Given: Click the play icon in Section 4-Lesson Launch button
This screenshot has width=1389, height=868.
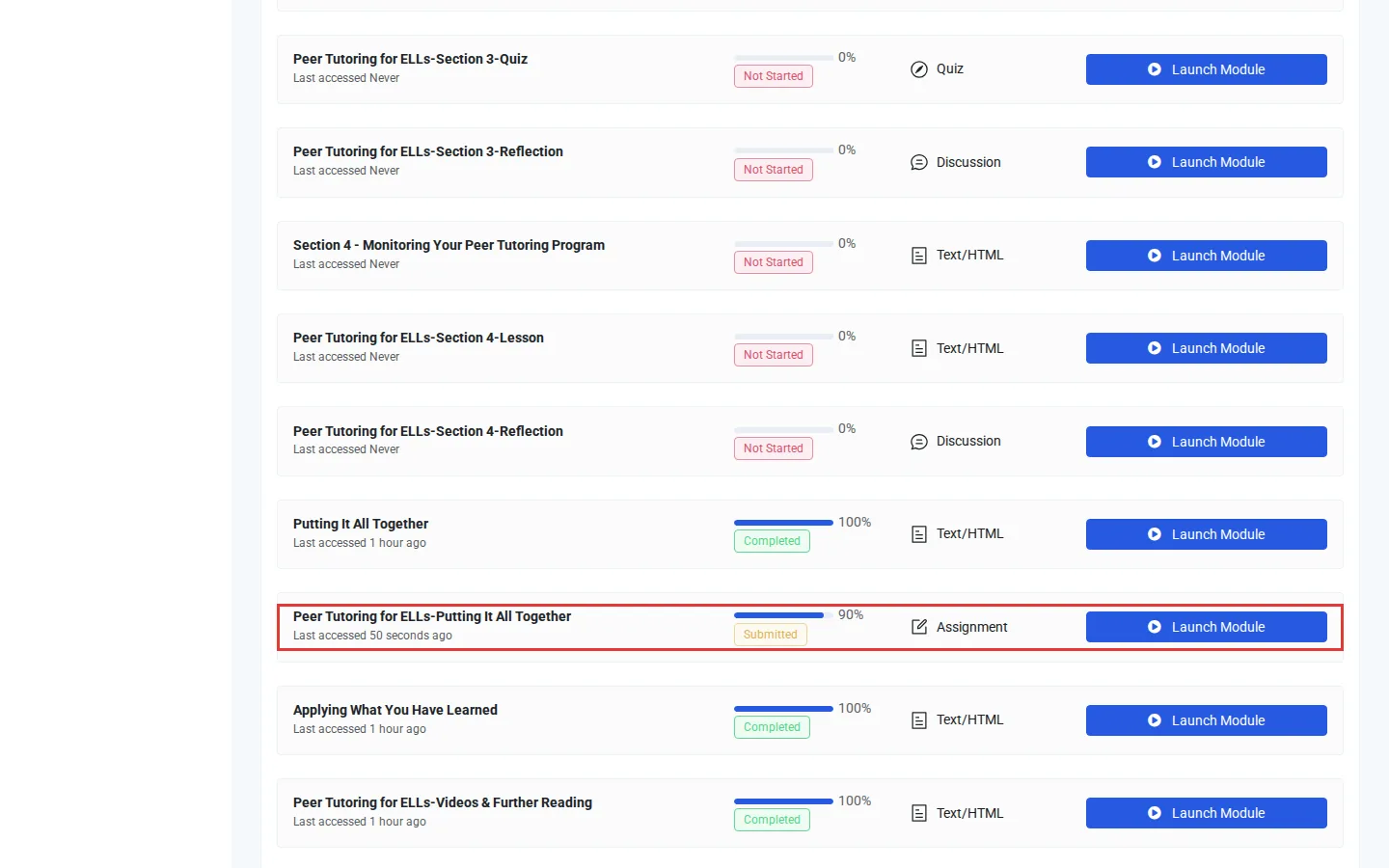Looking at the screenshot, I should (x=1155, y=348).
